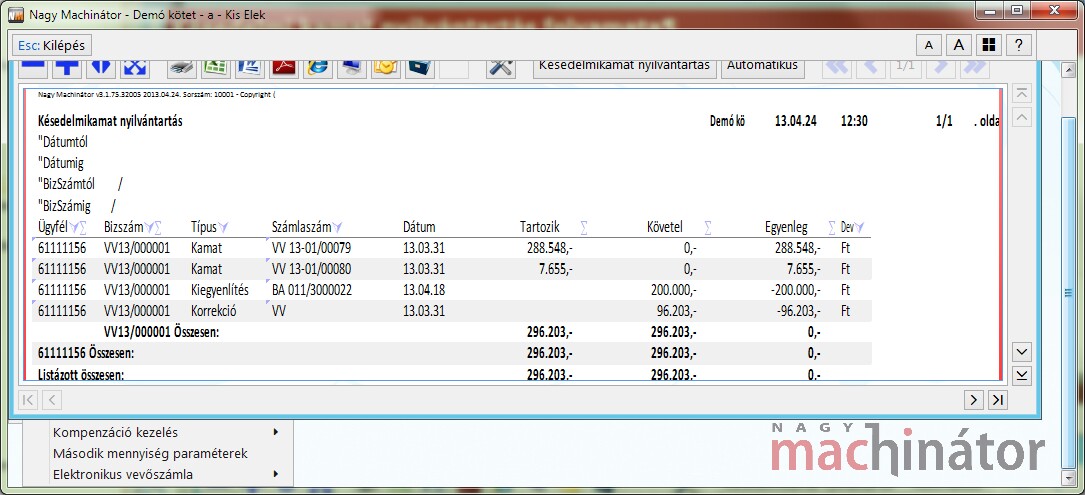Image resolution: width=1085 pixels, height=495 pixels.
Task: Step up with vertical scroll arrow
Action: [1022, 117]
